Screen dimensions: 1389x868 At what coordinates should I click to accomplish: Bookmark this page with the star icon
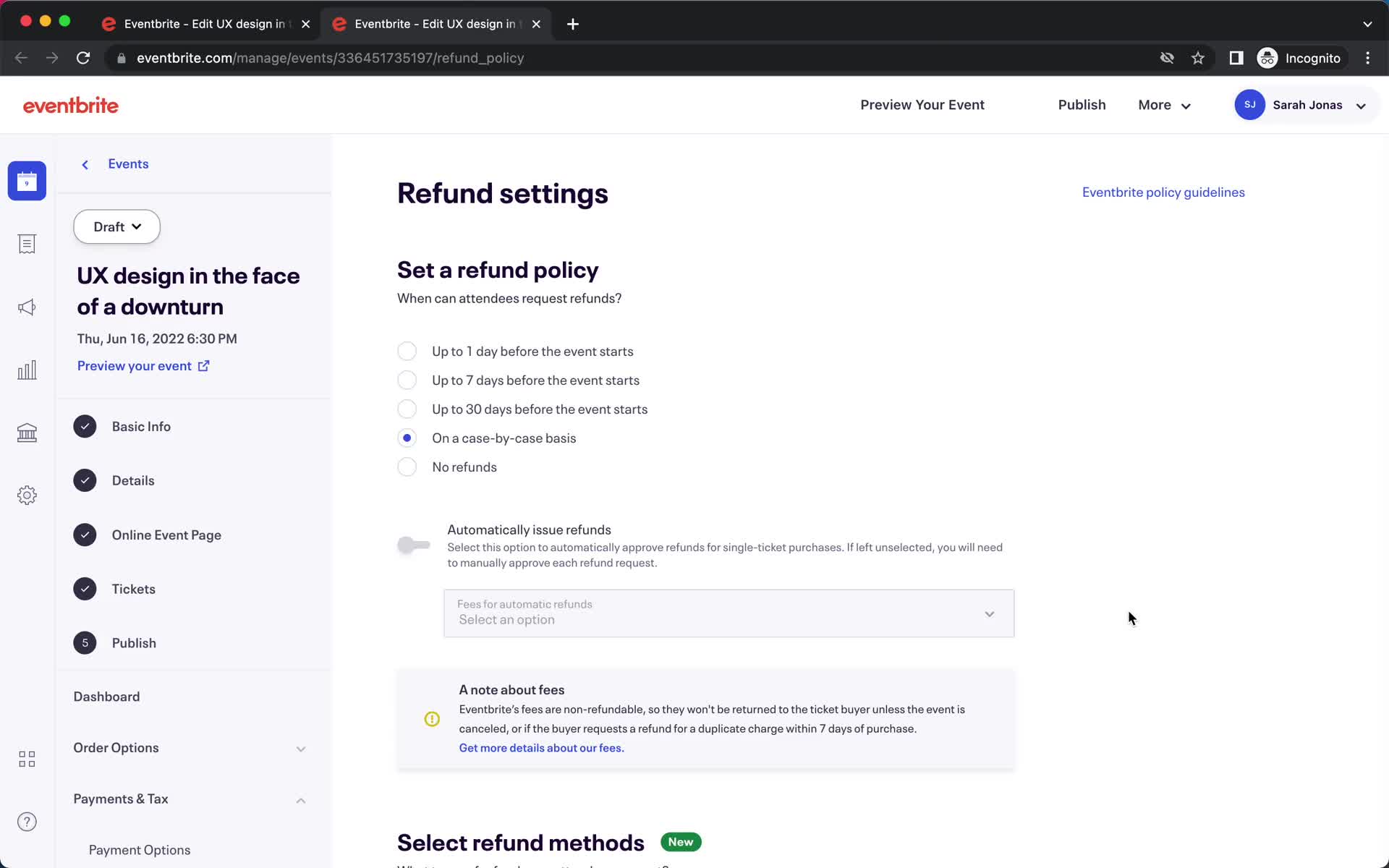1198,58
